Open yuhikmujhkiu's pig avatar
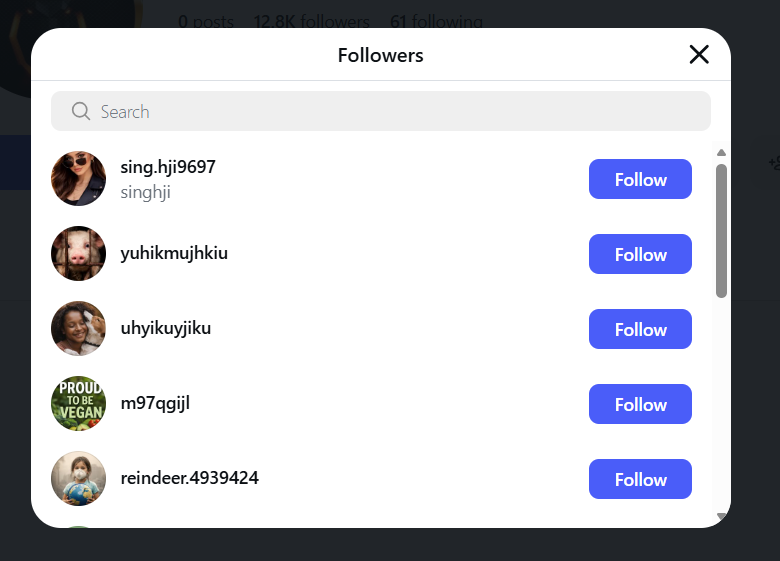 click(x=78, y=254)
